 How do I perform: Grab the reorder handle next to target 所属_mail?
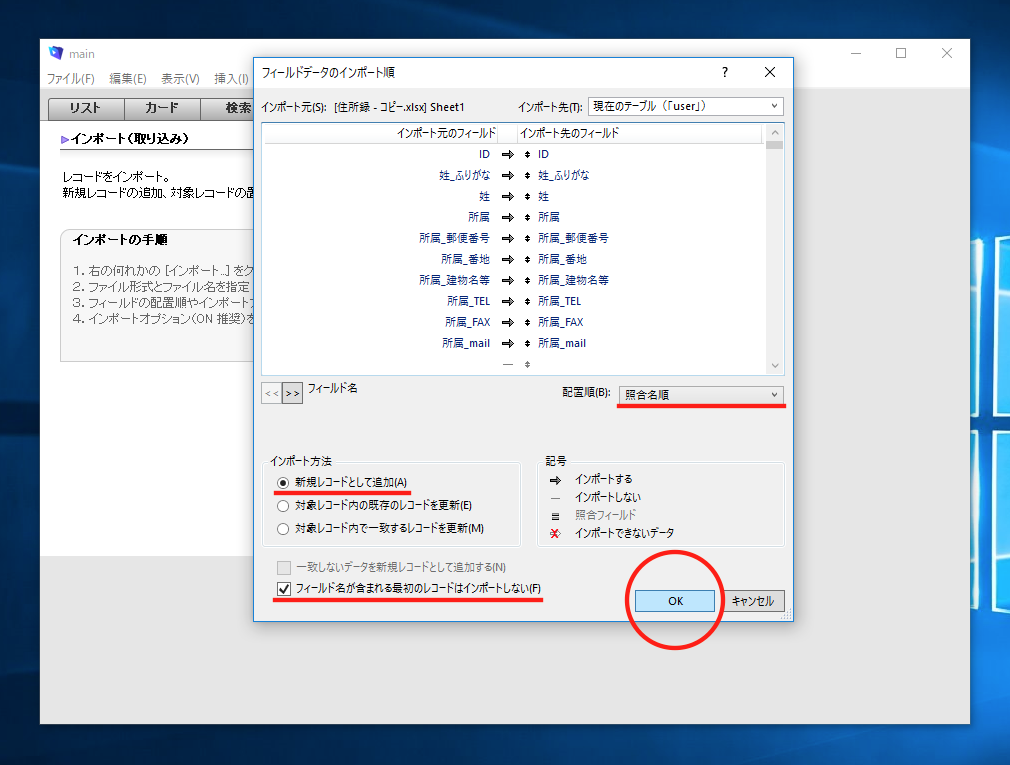click(x=527, y=343)
